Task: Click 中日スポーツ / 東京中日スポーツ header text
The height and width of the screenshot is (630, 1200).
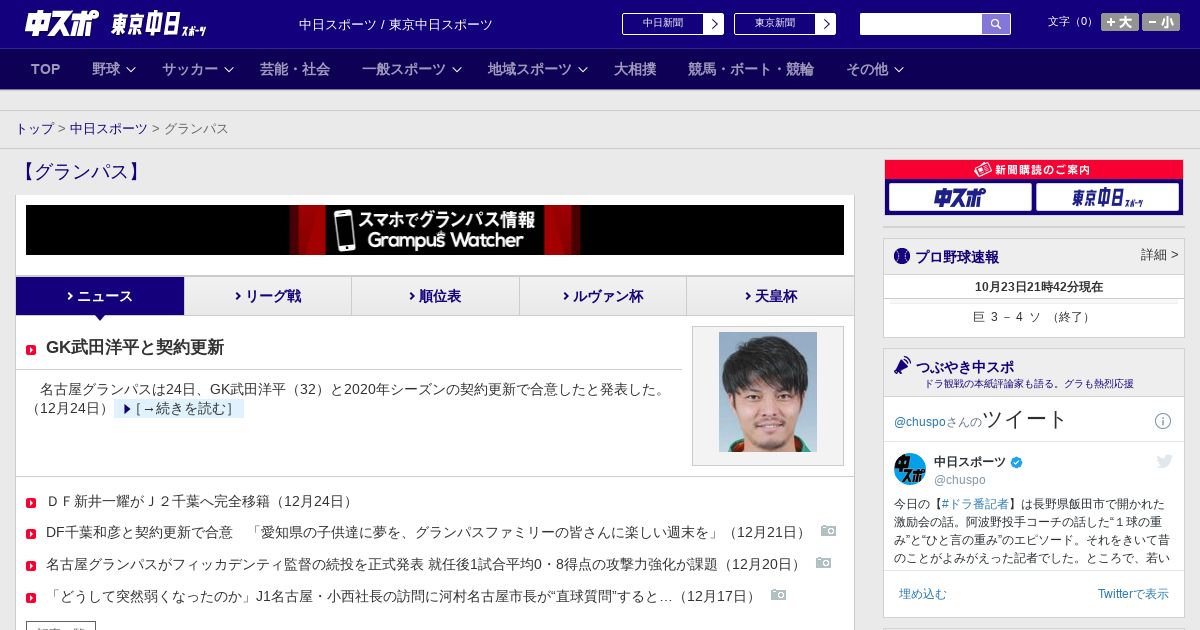Action: point(396,24)
